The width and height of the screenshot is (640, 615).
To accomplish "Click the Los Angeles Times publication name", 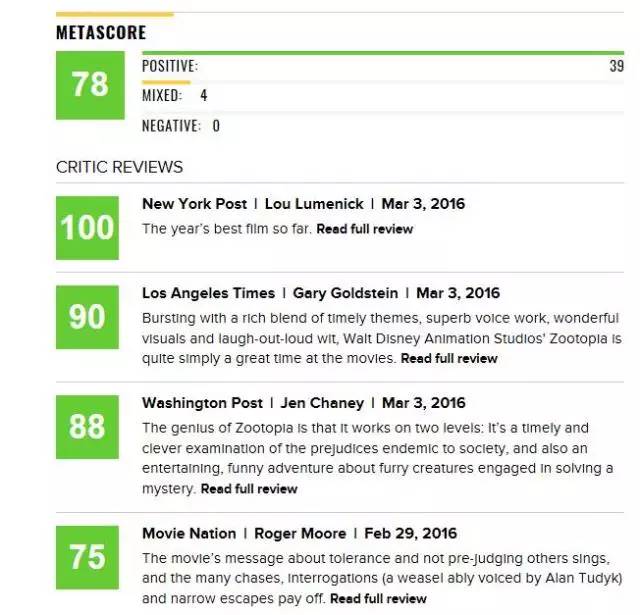I will coord(208,293).
